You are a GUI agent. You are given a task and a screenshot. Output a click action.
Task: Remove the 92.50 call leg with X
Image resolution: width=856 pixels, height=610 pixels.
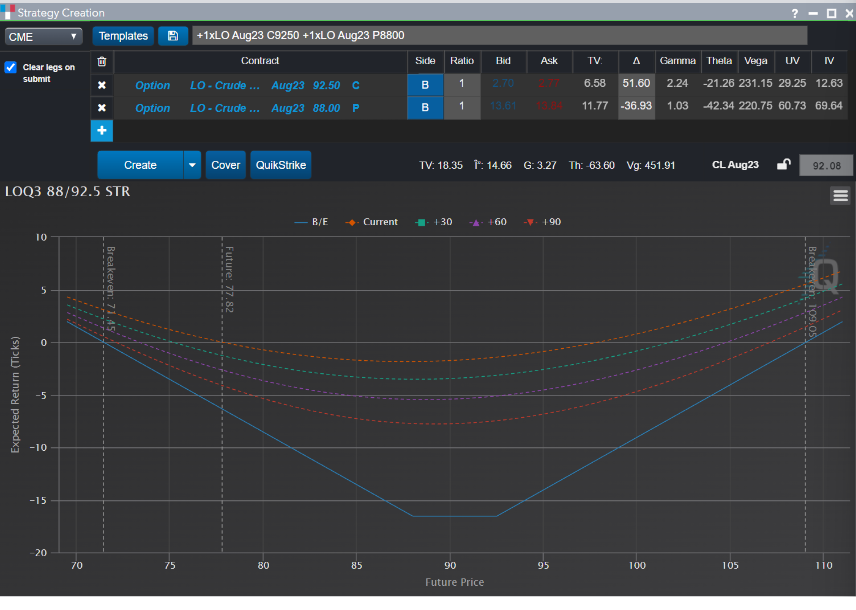(101, 85)
